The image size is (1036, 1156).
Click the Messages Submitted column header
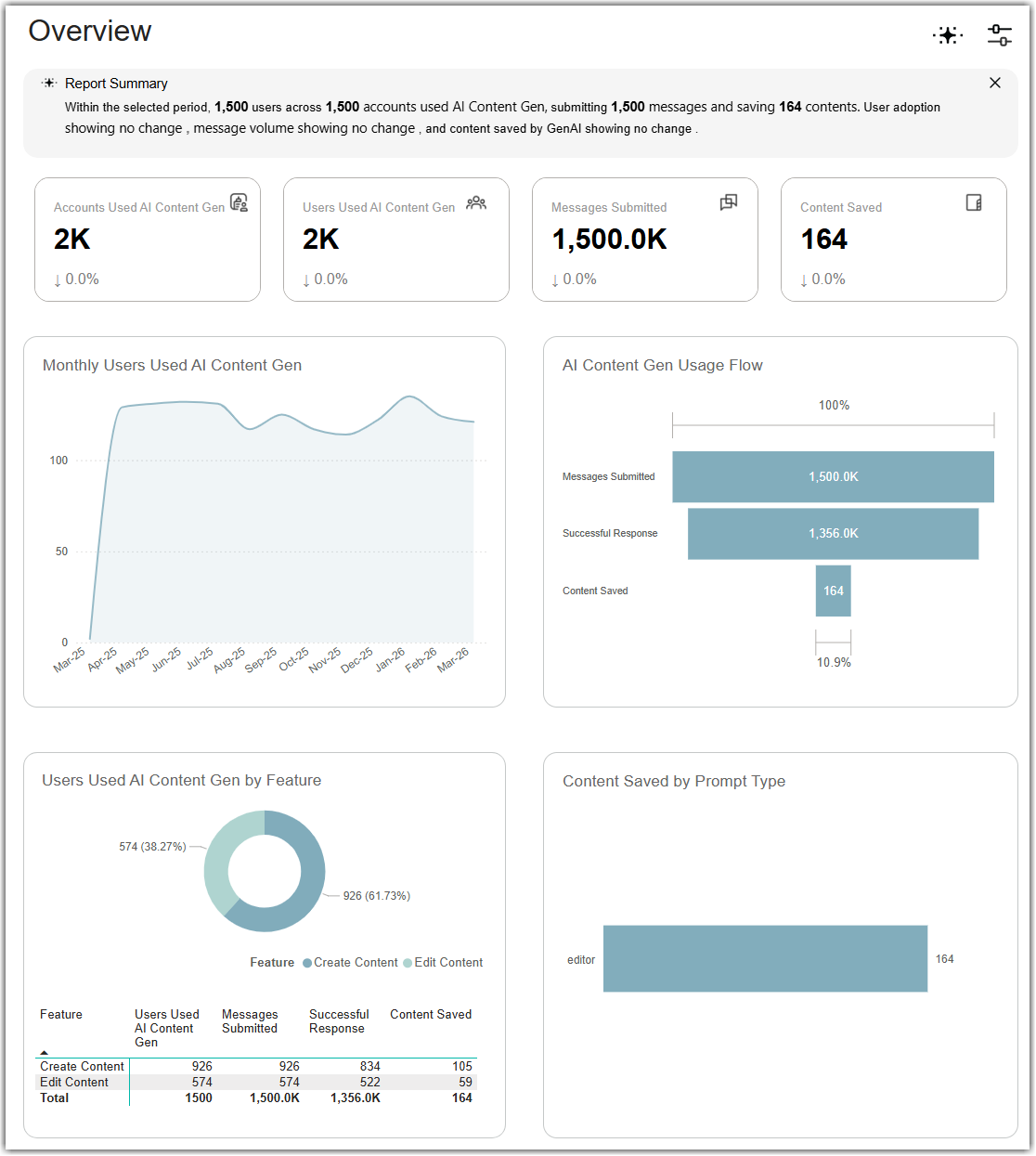[x=250, y=1021]
